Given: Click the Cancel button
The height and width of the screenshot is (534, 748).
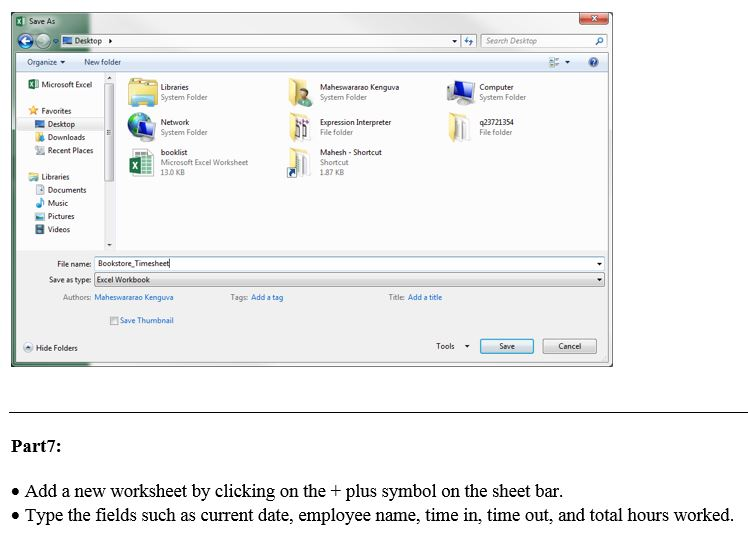Looking at the screenshot, I should coord(570,346).
